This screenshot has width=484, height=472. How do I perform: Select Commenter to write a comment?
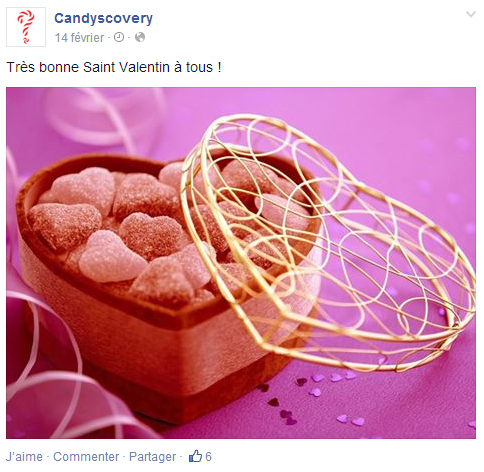tap(86, 456)
